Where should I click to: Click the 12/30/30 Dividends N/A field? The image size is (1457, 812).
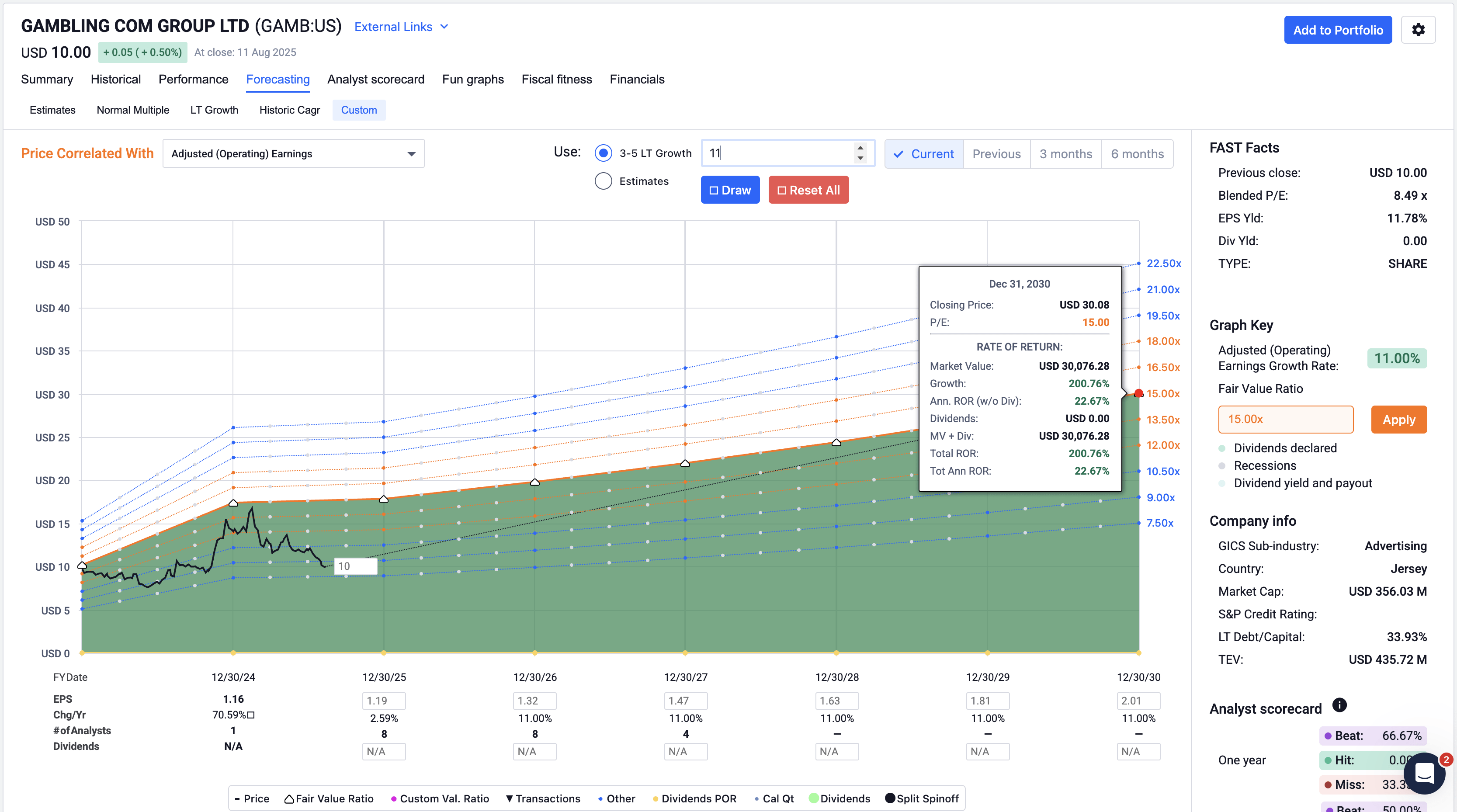[x=1138, y=752]
